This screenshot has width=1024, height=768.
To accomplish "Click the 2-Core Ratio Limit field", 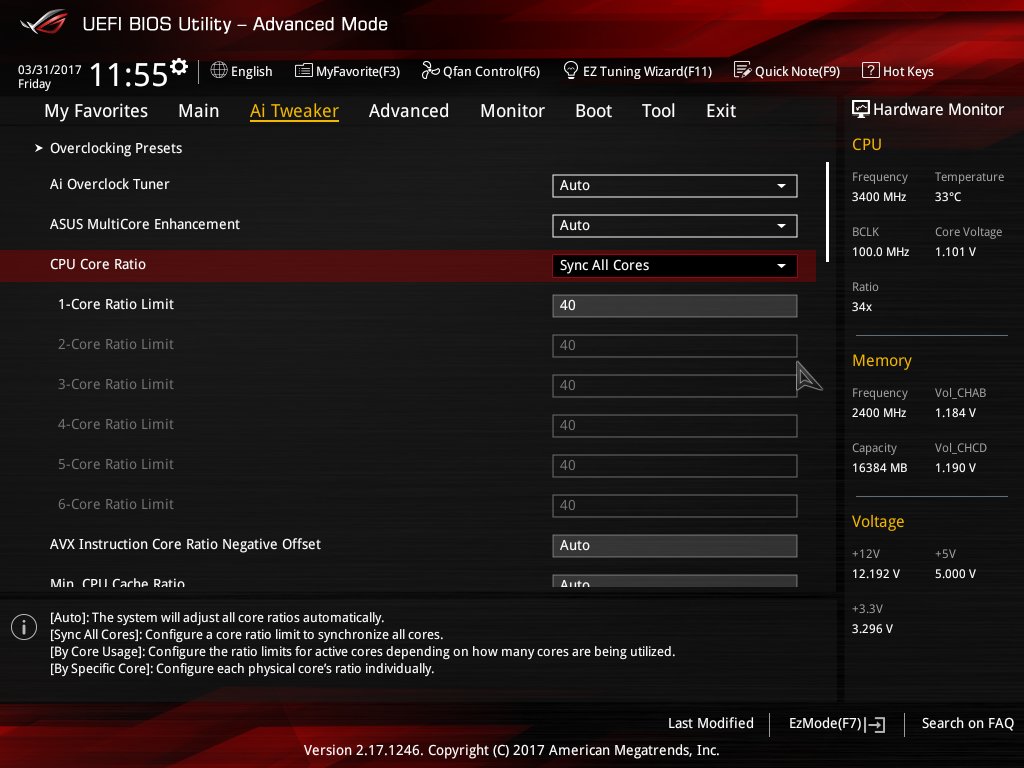I will click(675, 345).
